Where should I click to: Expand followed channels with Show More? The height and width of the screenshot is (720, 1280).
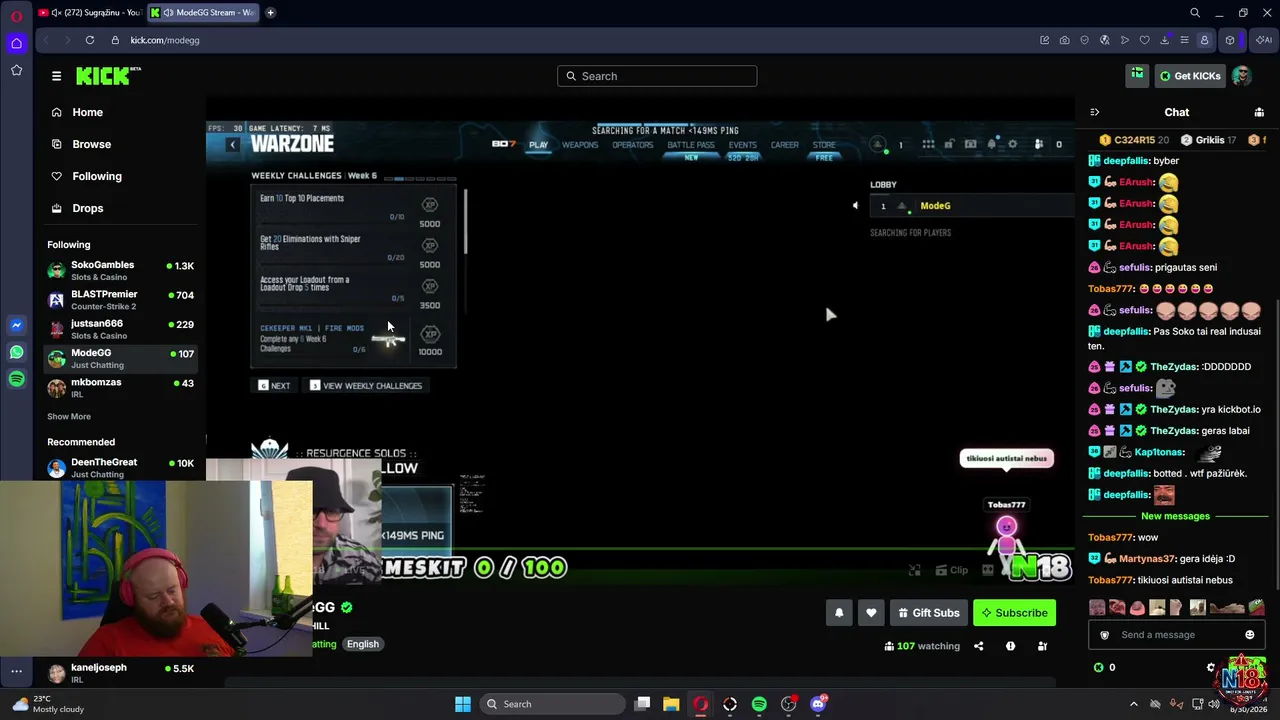[x=69, y=416]
